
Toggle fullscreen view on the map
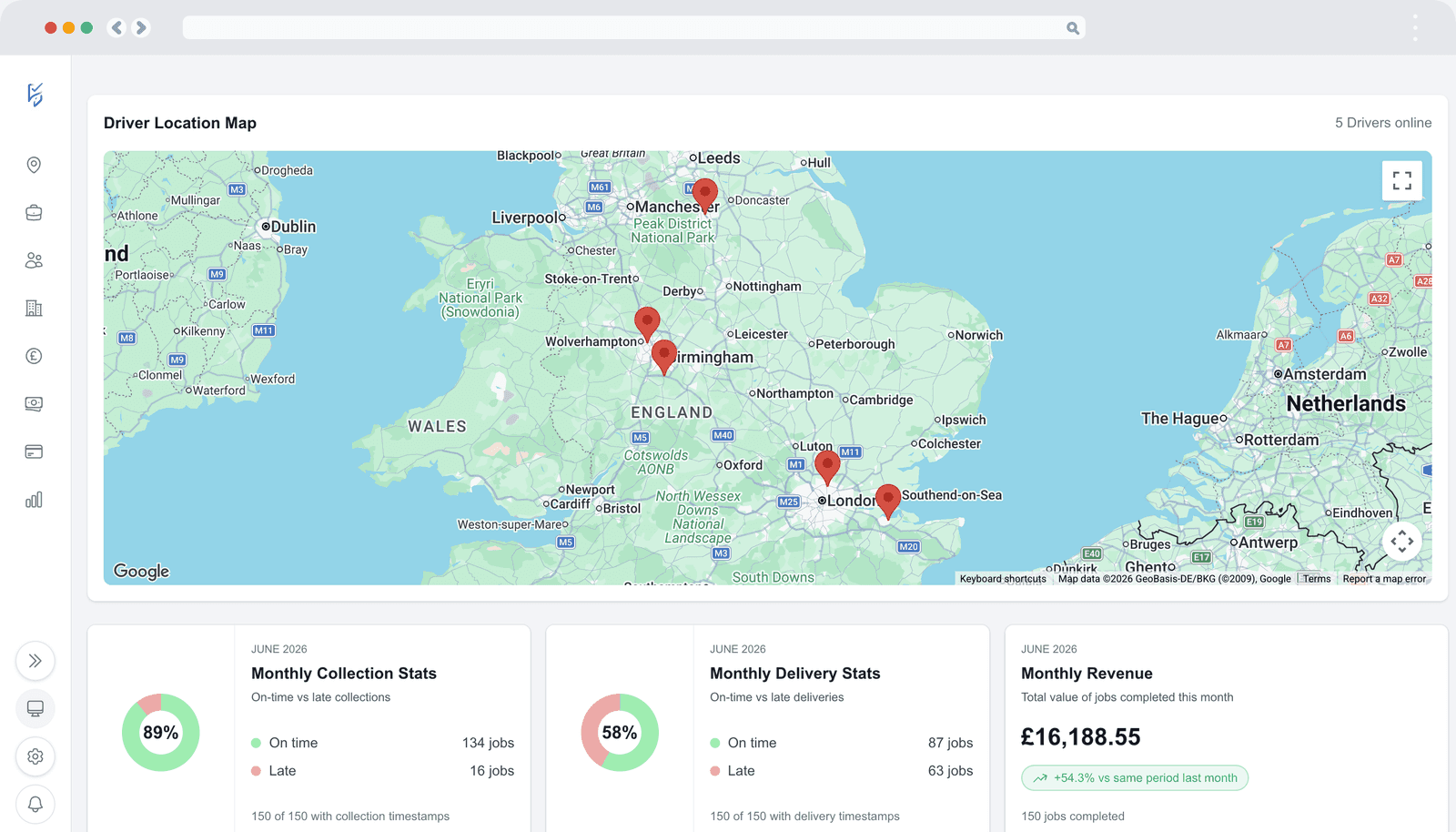(1402, 180)
